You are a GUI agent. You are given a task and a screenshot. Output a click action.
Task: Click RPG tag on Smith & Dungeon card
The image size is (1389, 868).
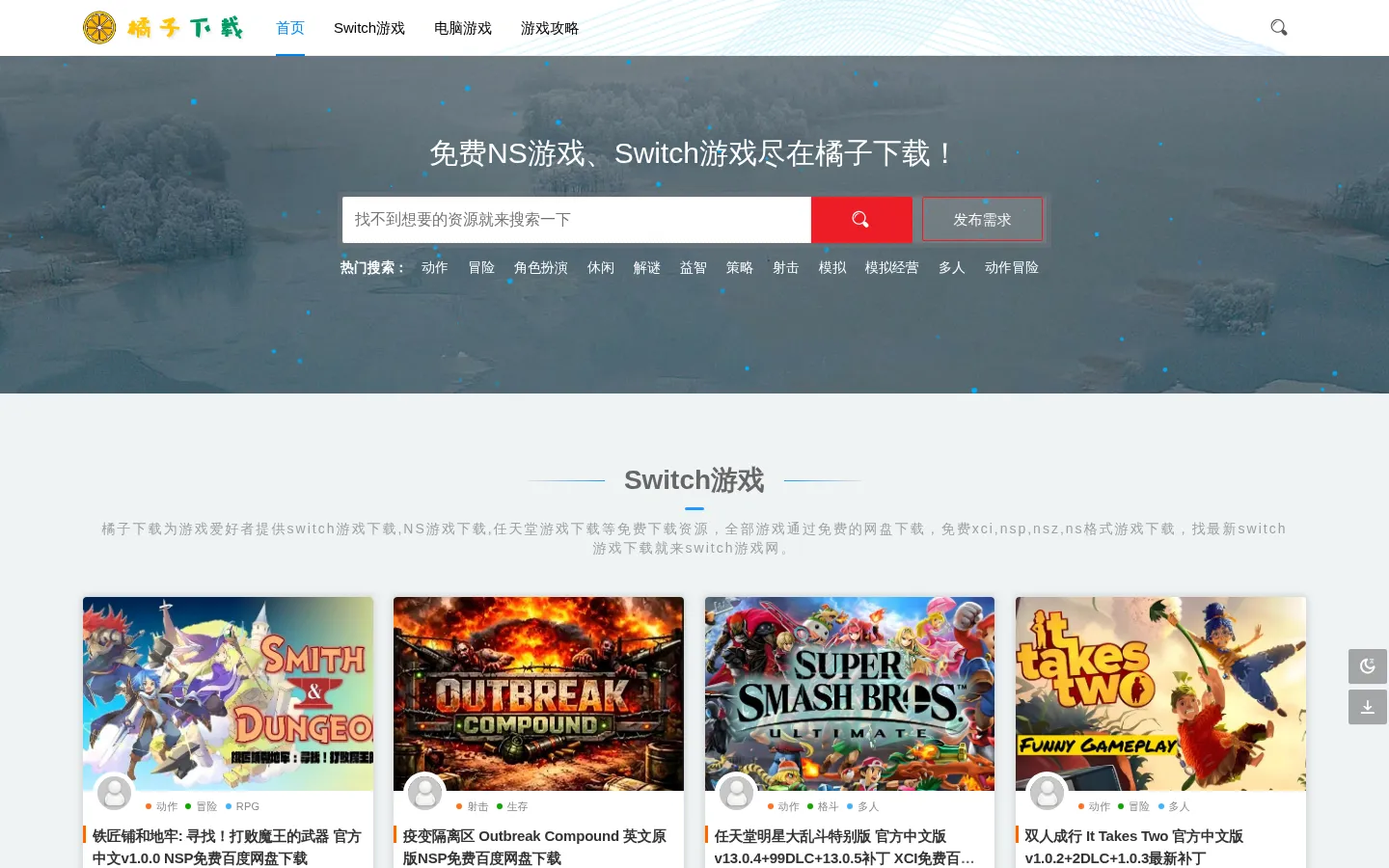(x=243, y=806)
